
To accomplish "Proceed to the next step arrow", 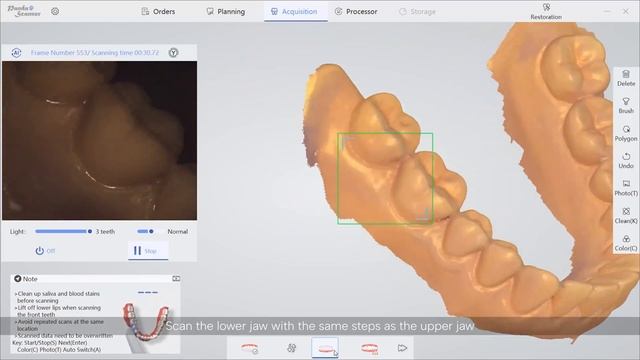I will click(402, 348).
